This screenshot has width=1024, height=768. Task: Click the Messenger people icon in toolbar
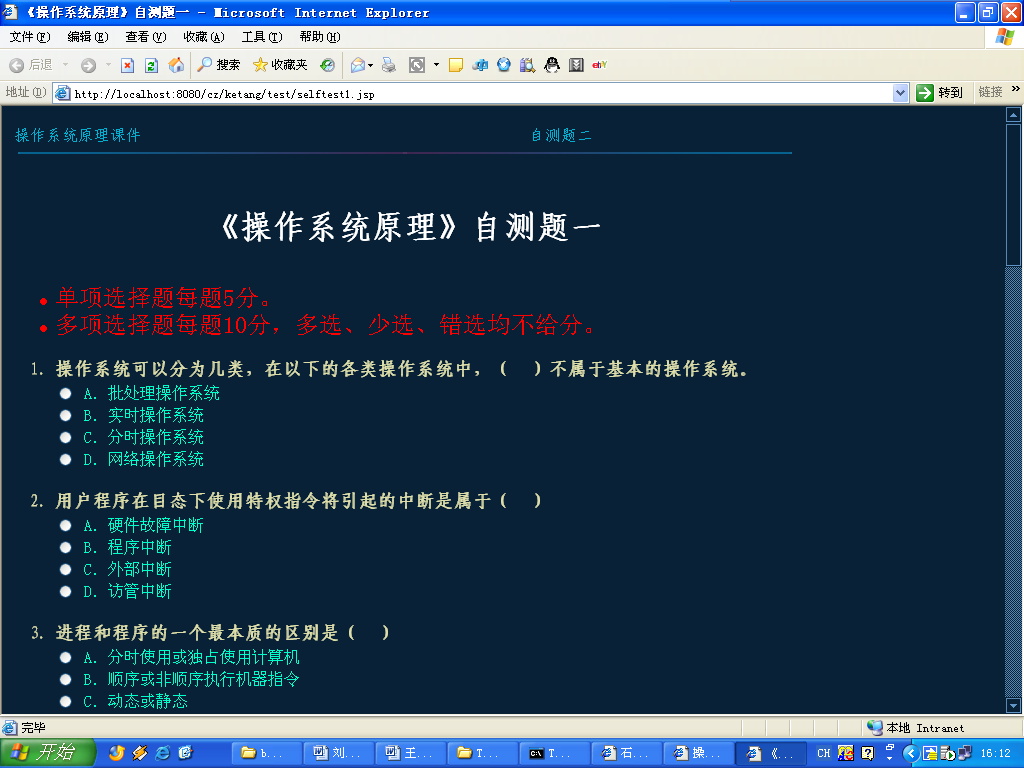tap(480, 65)
